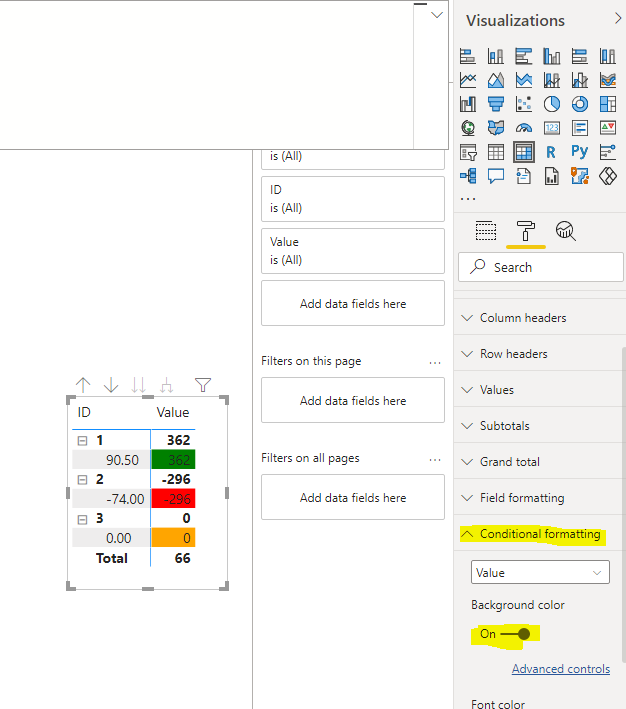
Task: Expand the Field formatting section
Action: click(x=540, y=498)
